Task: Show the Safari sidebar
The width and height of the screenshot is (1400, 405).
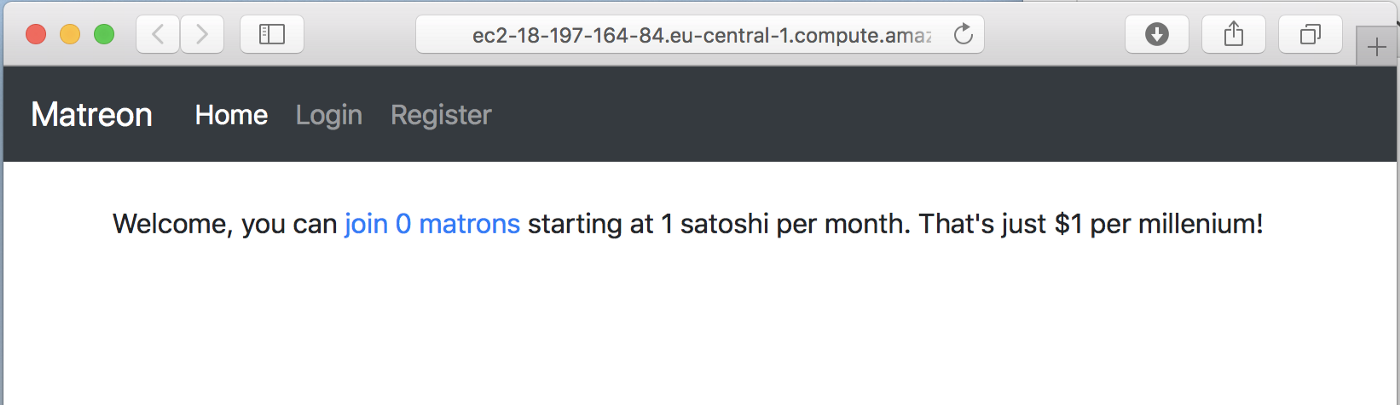Action: pos(272,35)
